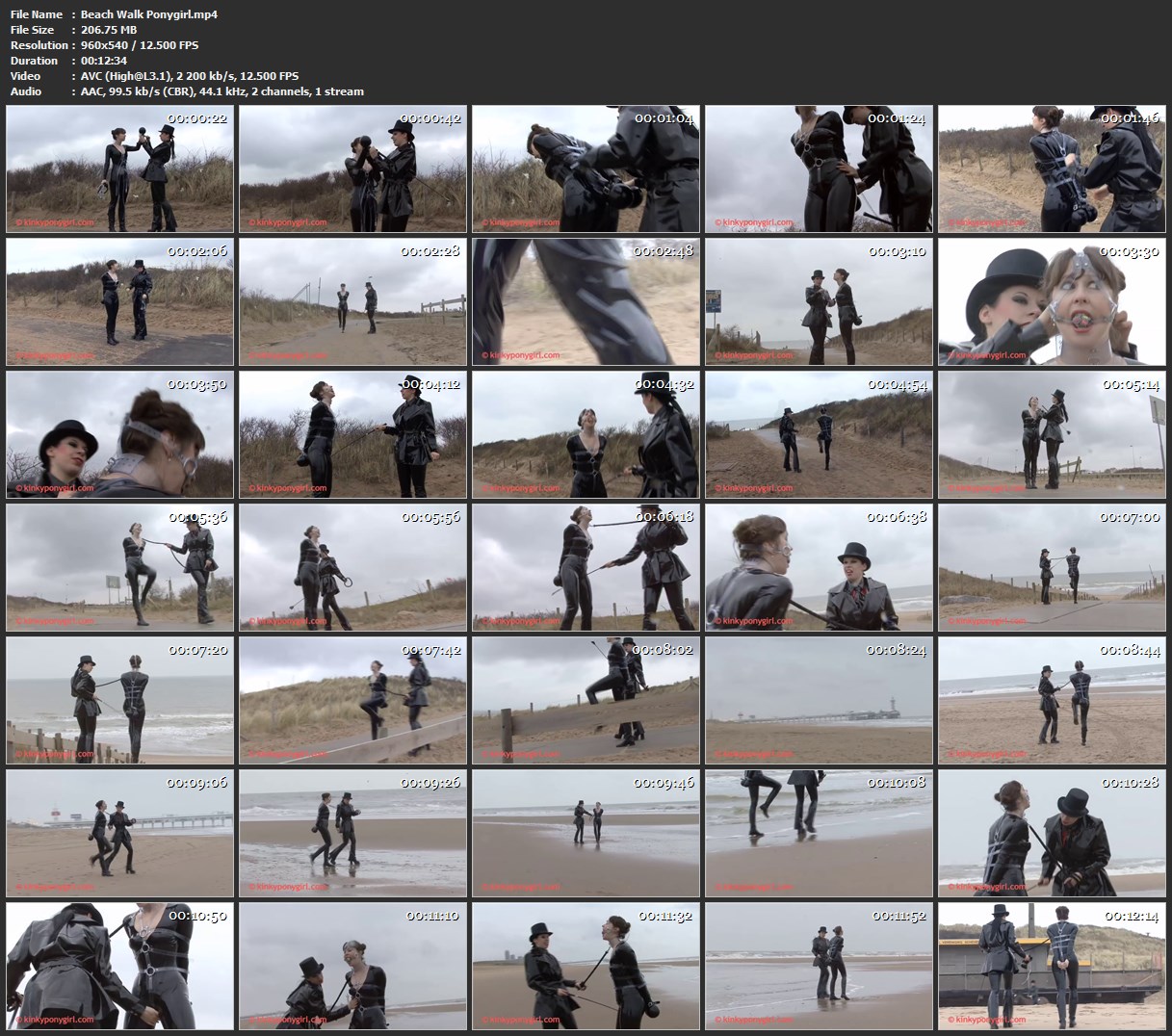
Task: Select the file name text 'Beach Walk Ponygirl.mp4'
Action: (148, 14)
